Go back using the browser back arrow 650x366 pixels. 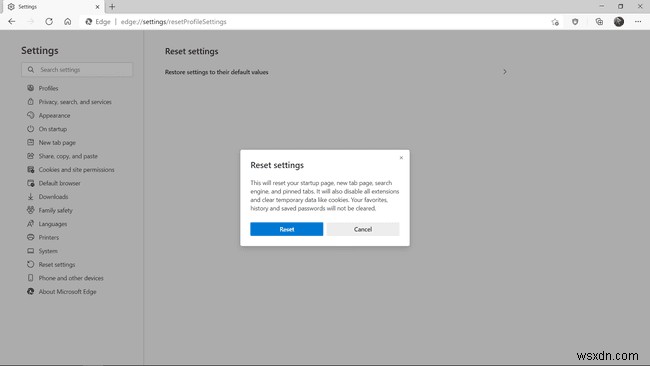12,22
